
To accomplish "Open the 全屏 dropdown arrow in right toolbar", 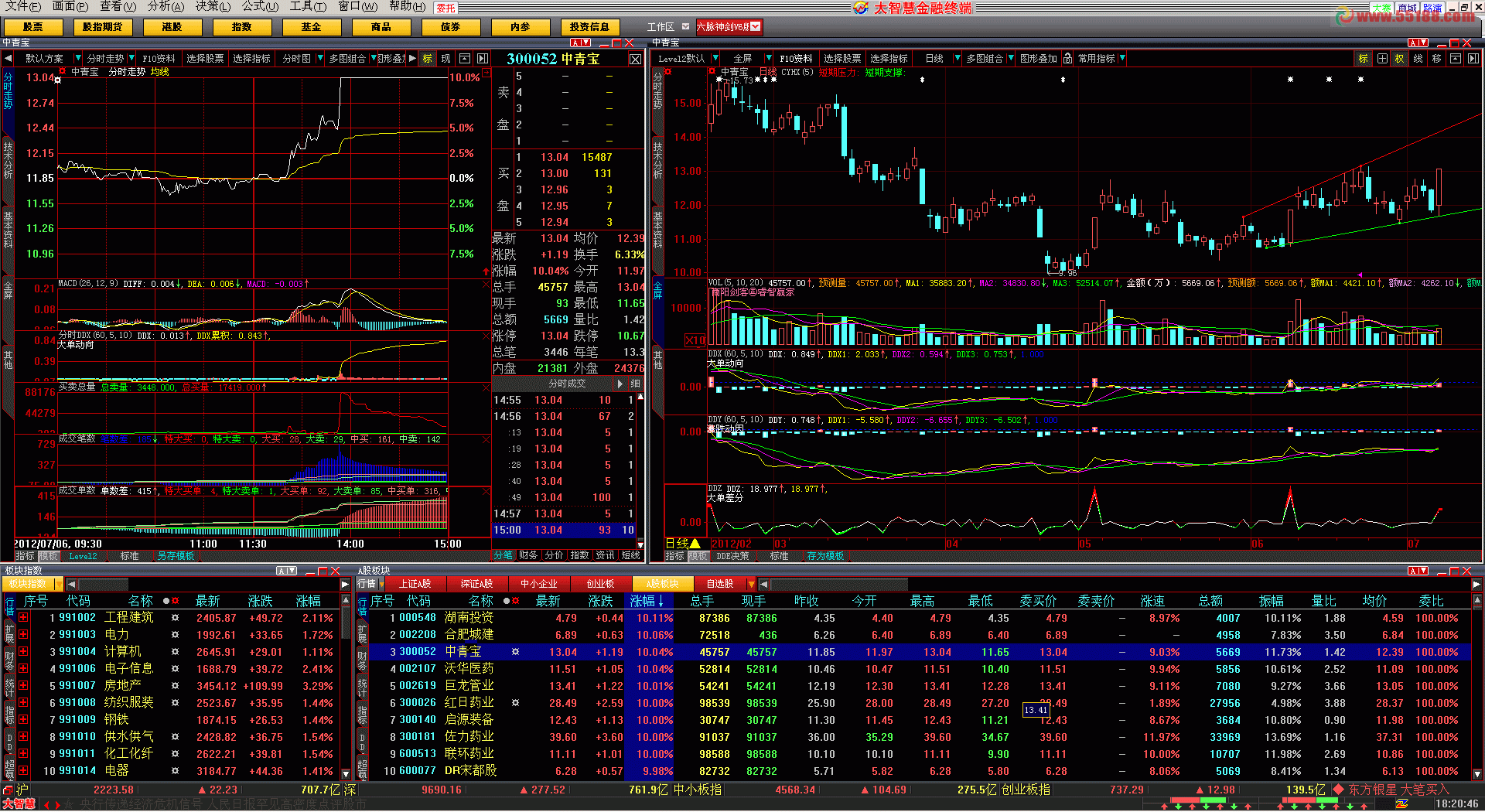I will point(768,59).
